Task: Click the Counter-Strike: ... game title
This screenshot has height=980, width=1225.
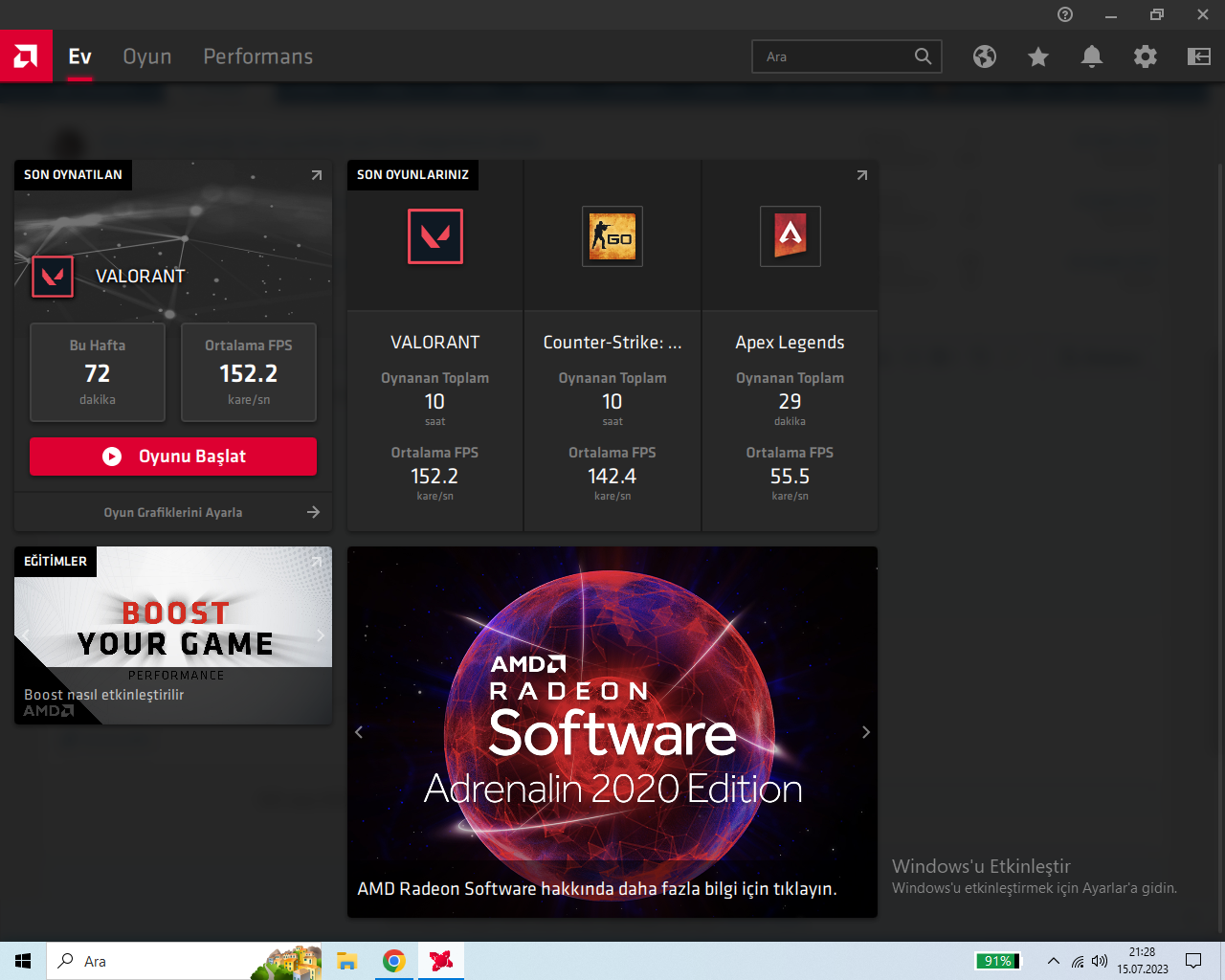Action: click(x=612, y=343)
